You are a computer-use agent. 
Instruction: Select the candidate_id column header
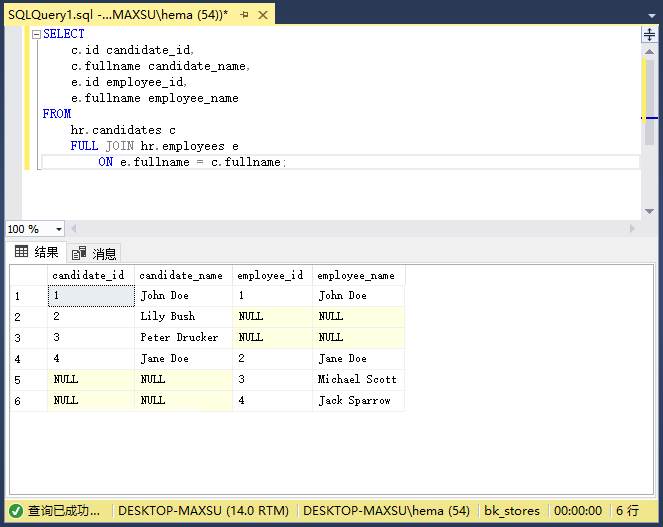coord(91,275)
